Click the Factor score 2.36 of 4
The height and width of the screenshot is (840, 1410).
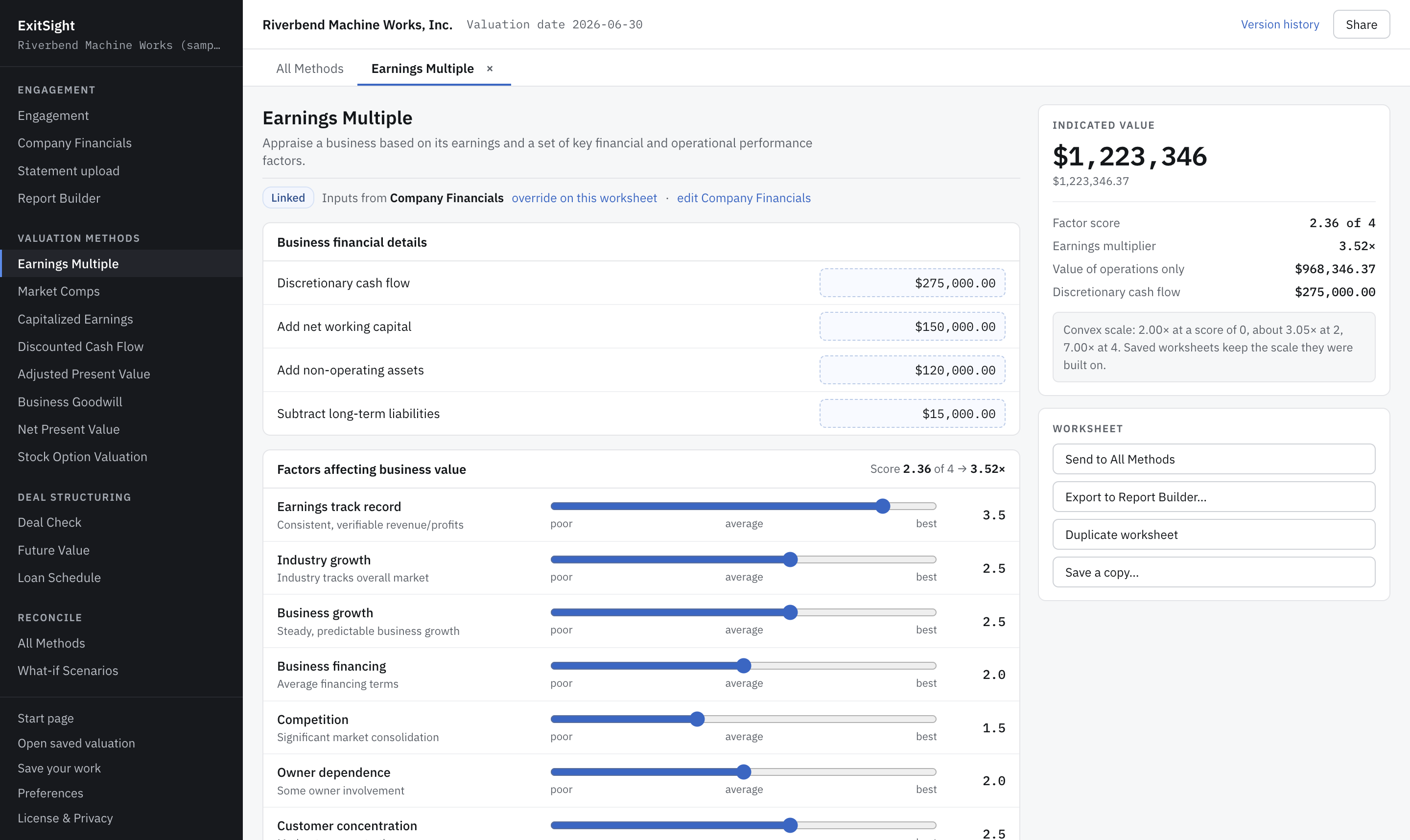1341,223
